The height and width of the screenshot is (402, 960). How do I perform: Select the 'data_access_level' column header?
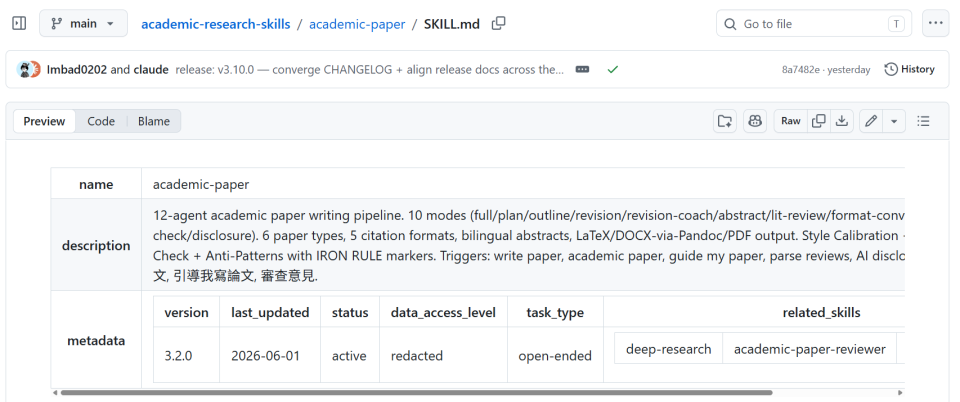click(x=444, y=312)
